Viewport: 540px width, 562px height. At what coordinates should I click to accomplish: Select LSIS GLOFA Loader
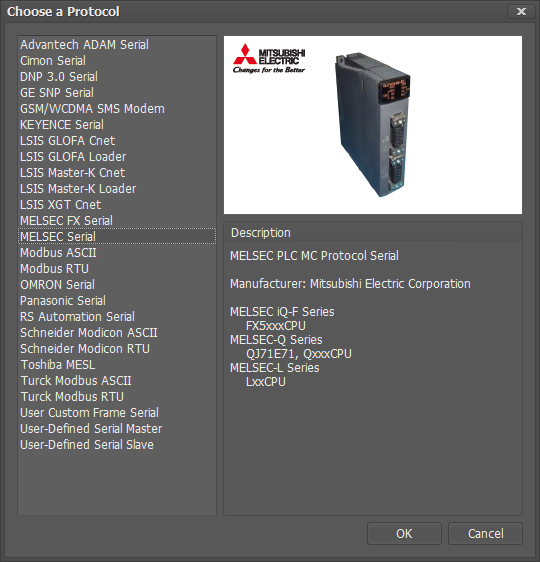click(117, 157)
